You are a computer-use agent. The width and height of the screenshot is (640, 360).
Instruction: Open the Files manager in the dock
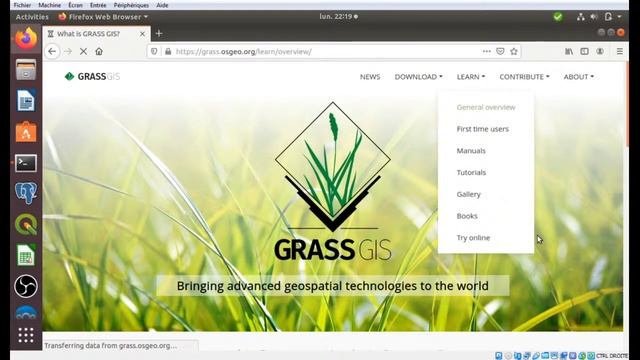pos(26,70)
